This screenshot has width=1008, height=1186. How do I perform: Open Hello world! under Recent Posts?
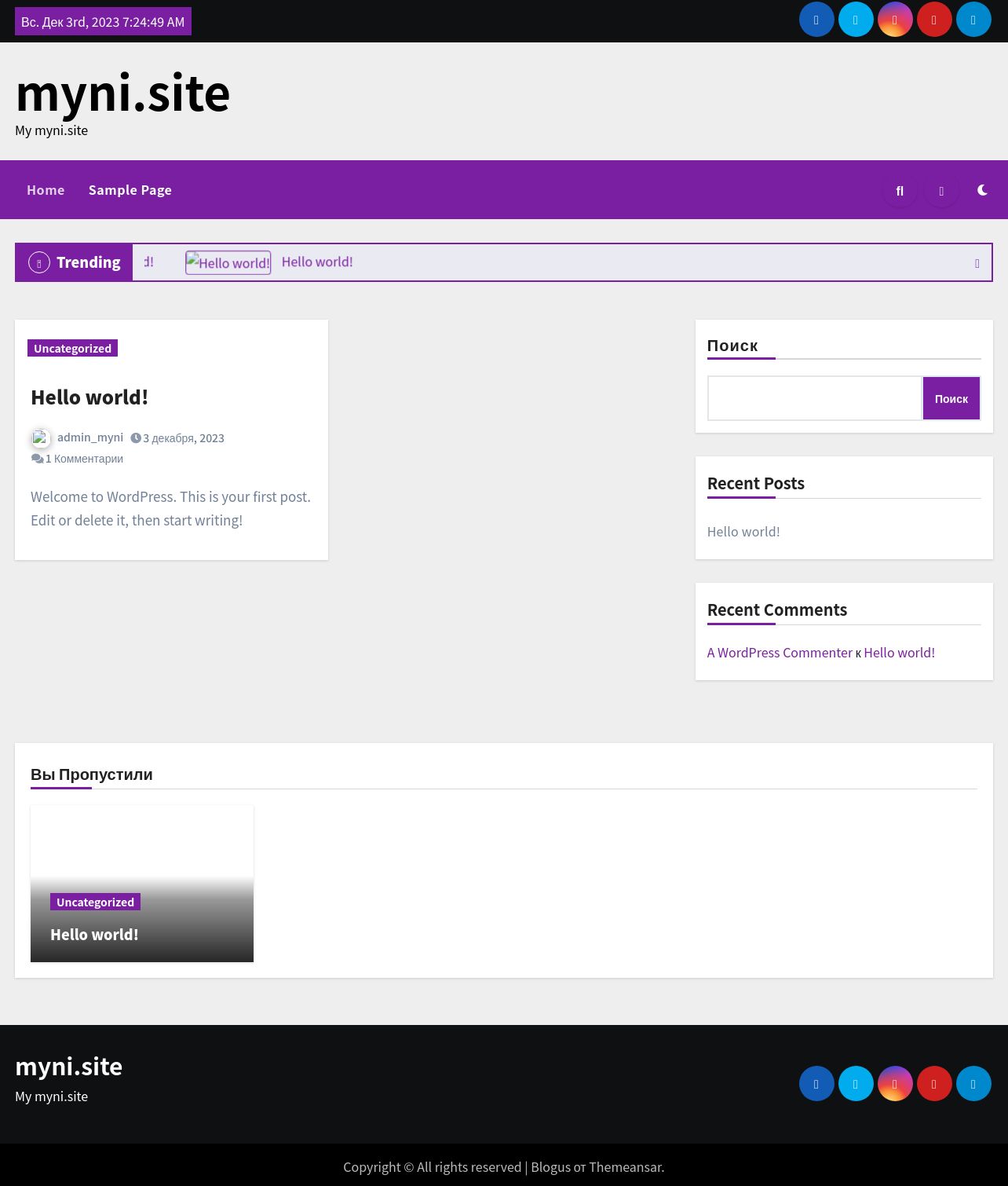743,532
